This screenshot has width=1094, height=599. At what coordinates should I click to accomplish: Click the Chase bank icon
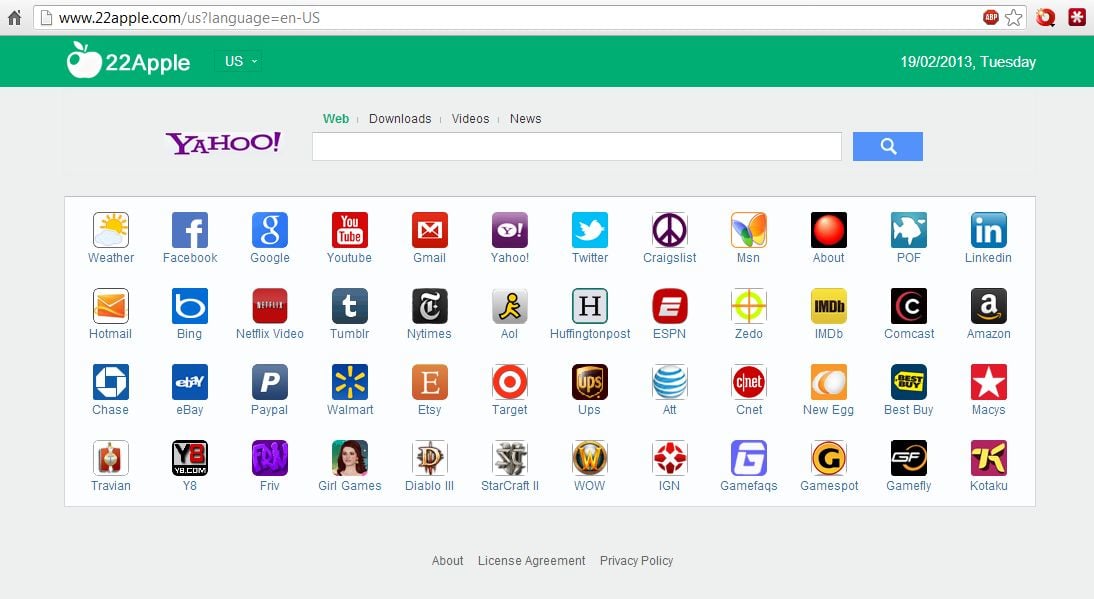[110, 382]
